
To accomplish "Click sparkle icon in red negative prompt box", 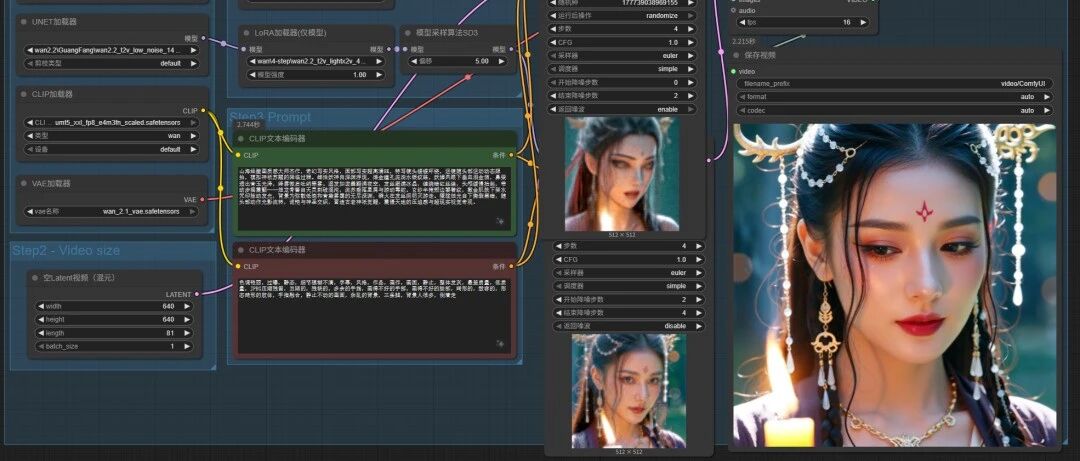I will [500, 343].
